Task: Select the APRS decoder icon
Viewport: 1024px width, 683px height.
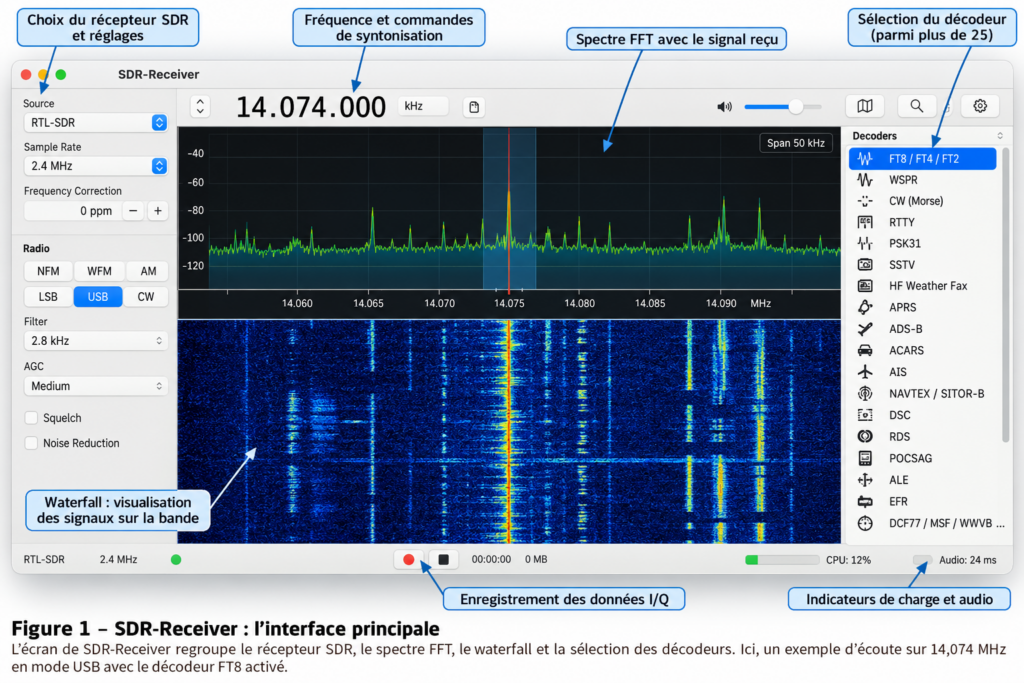Action: pyautogui.click(x=865, y=307)
